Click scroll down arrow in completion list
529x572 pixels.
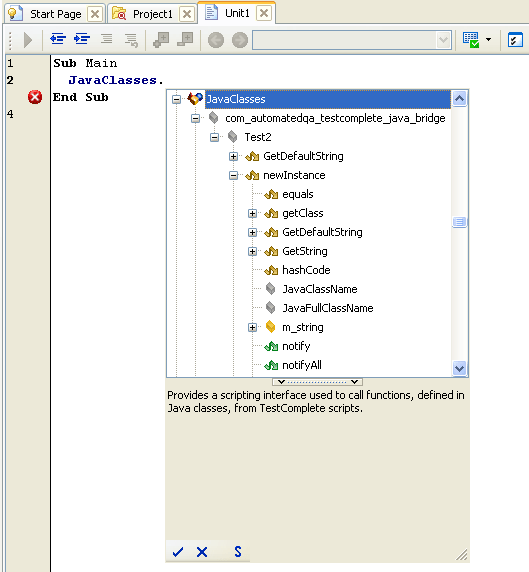459,368
